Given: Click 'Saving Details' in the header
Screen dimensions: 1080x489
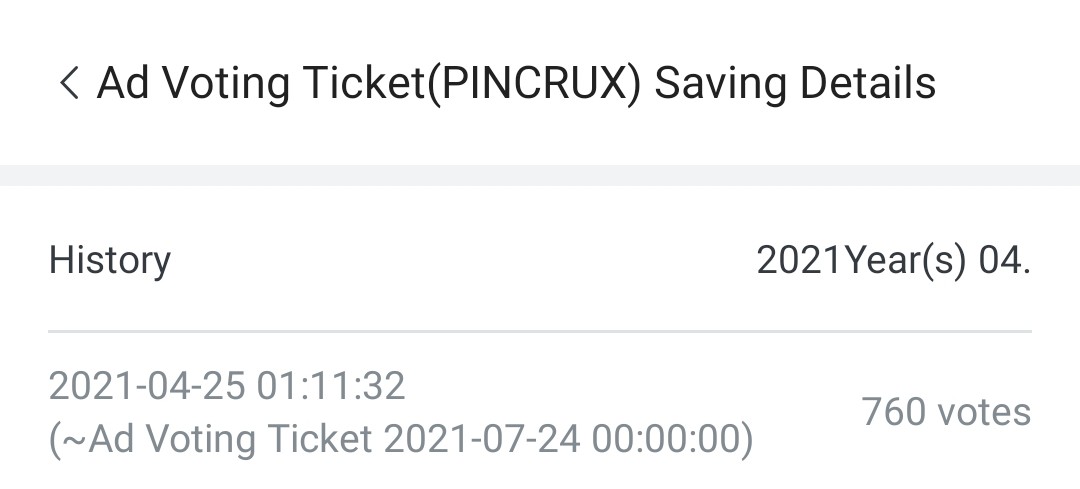Looking at the screenshot, I should (x=795, y=83).
